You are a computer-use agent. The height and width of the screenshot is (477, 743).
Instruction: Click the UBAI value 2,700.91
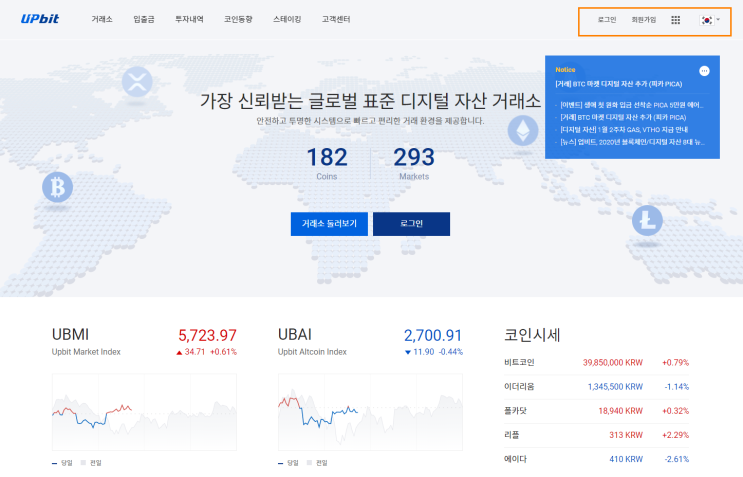tap(433, 335)
